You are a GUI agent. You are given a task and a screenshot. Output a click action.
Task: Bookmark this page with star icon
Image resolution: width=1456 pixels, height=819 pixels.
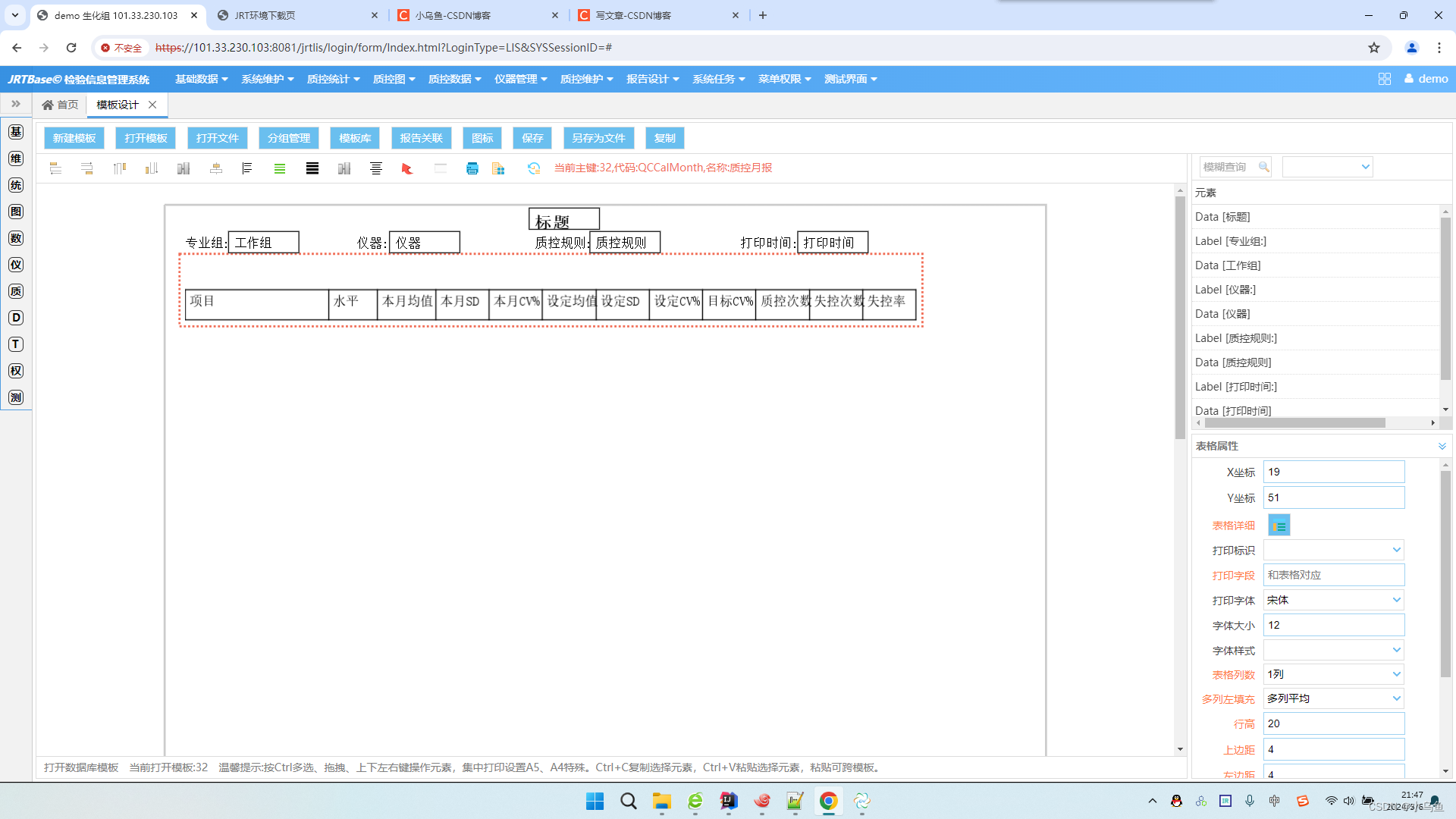point(1374,48)
